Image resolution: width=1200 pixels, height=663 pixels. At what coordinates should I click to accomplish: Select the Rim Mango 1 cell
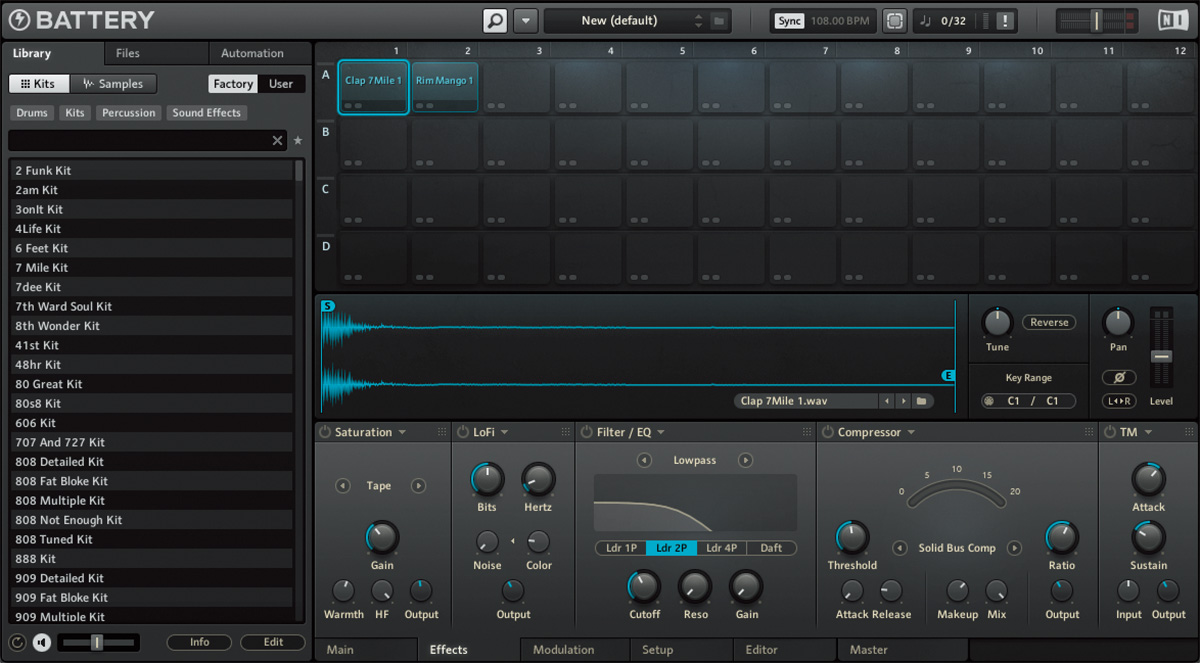pos(445,86)
